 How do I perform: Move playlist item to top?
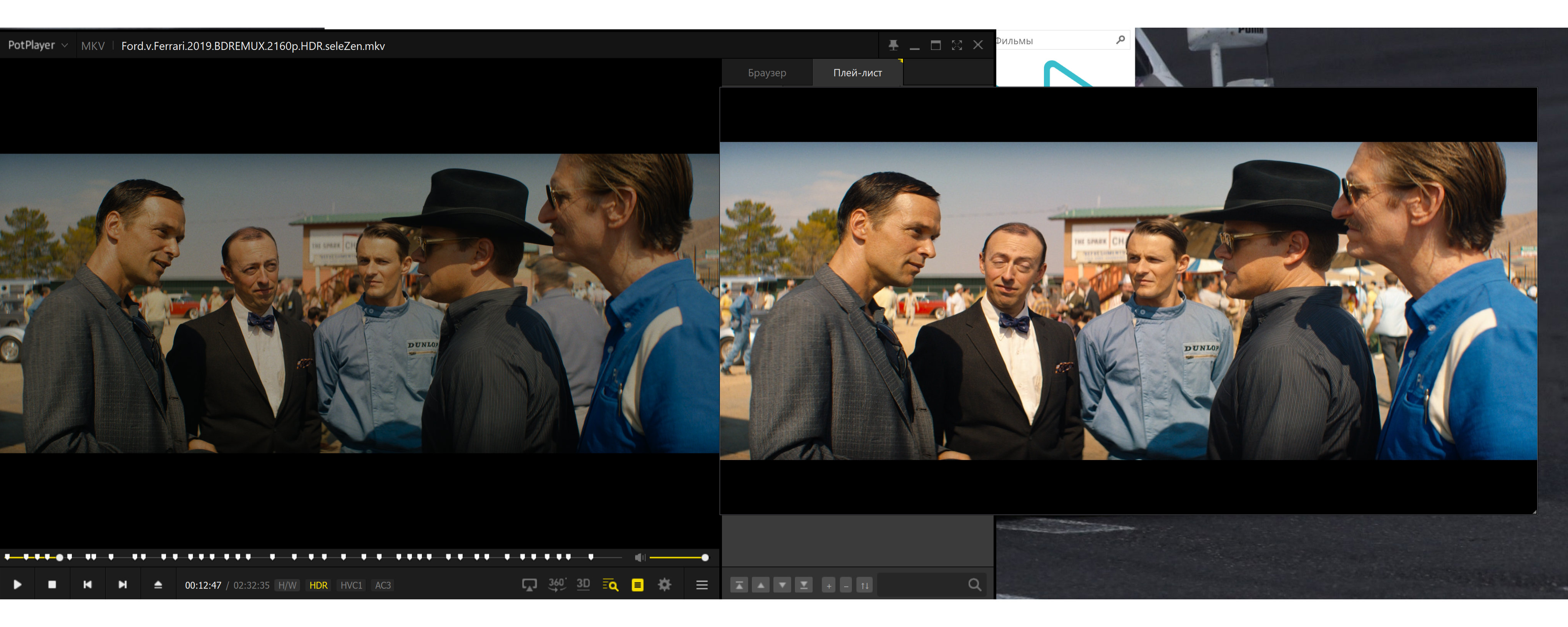pos(739,585)
